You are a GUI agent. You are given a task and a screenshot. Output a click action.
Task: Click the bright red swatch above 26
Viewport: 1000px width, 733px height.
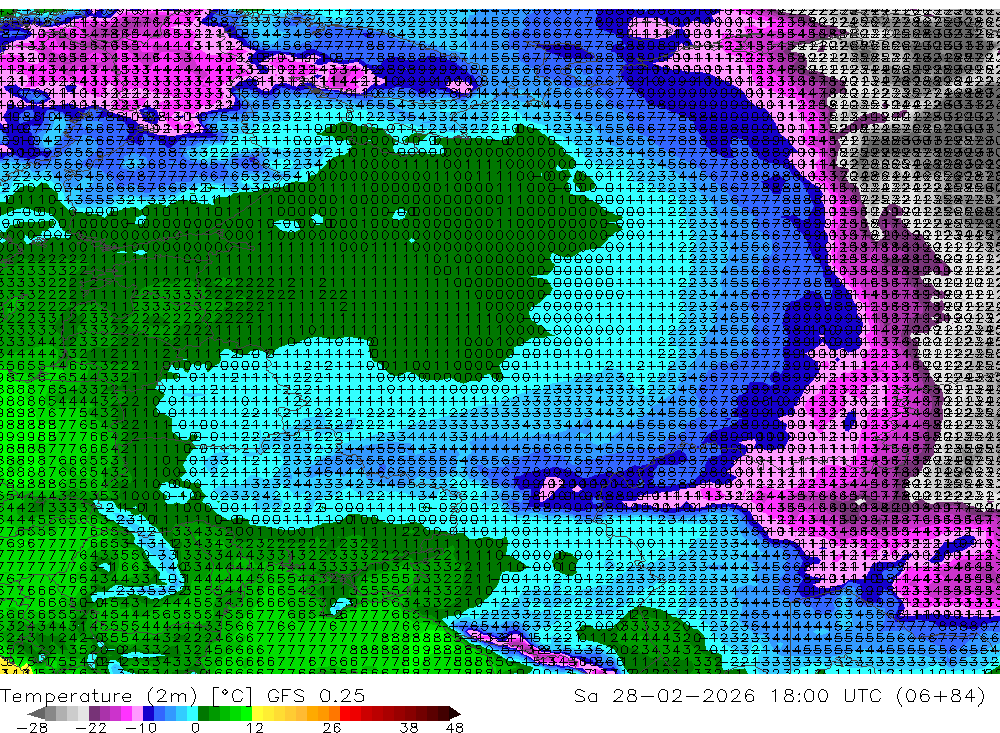click(x=345, y=713)
